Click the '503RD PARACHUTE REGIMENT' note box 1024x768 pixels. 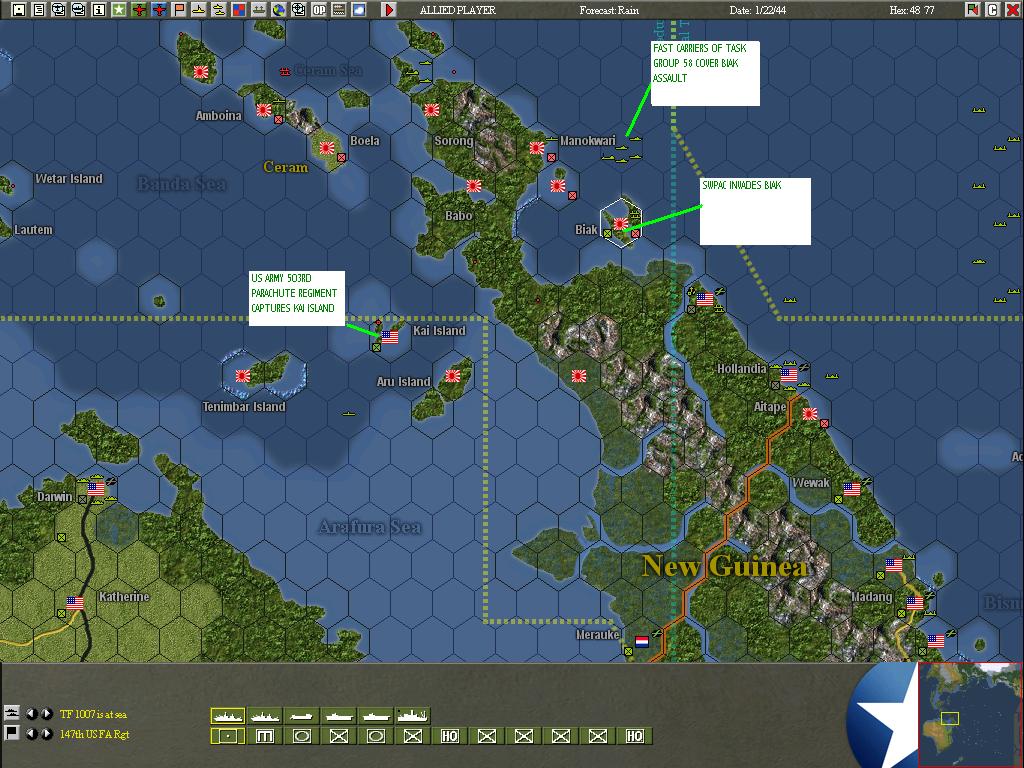click(296, 298)
